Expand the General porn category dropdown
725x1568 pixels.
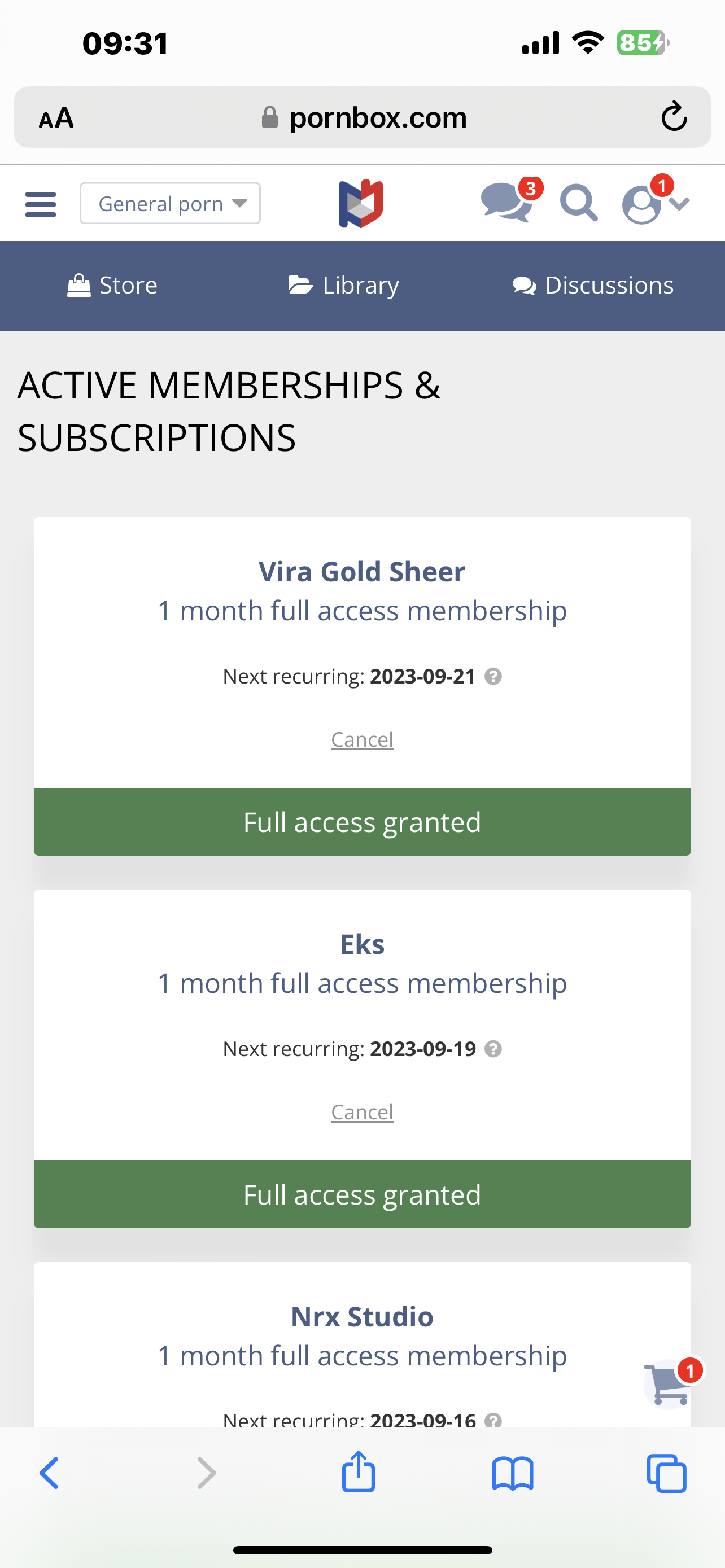170,203
